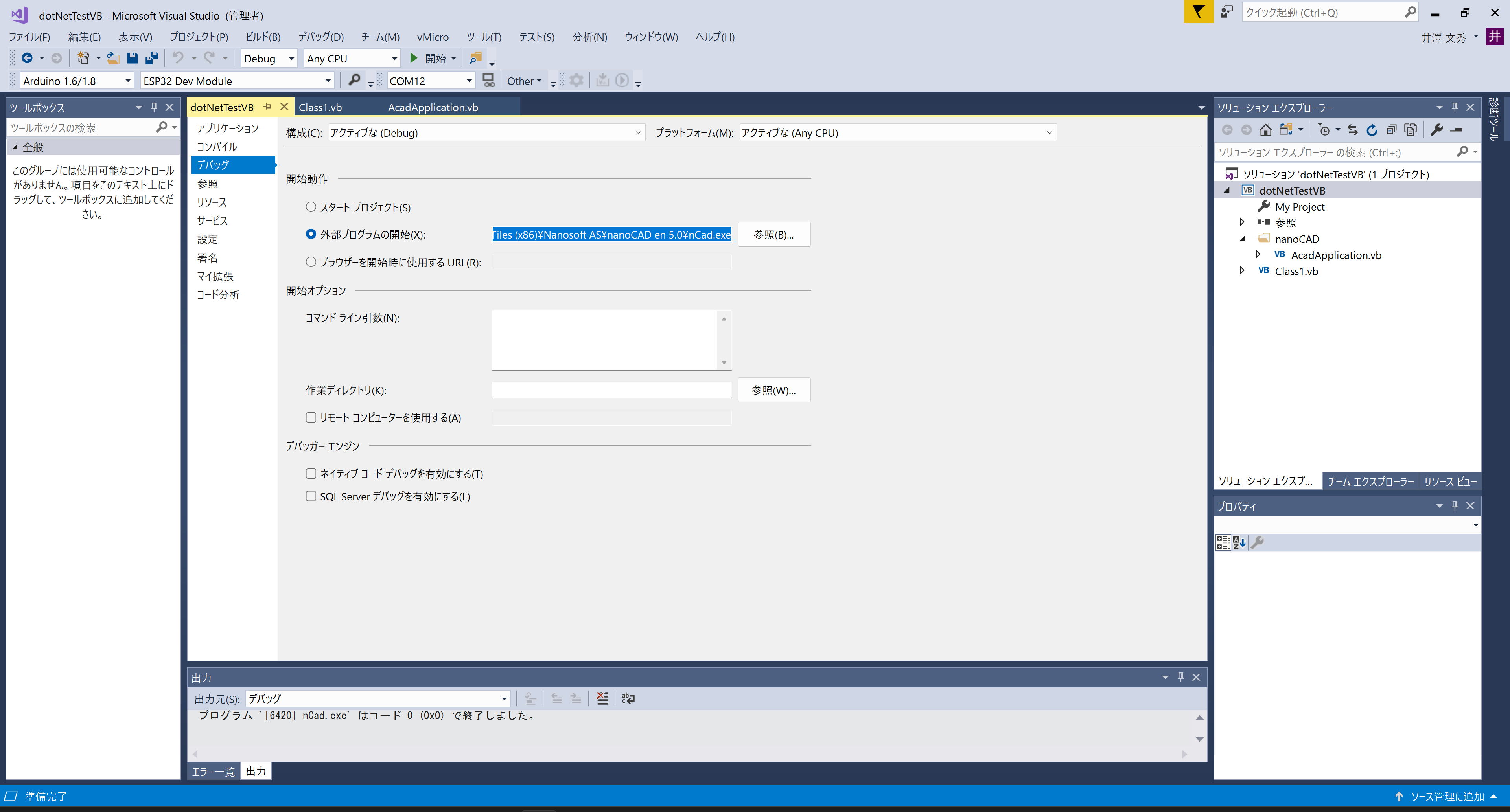Viewport: 1510px width, 812px height.
Task: Click the Solution Explorer Home icon
Action: click(1265, 130)
